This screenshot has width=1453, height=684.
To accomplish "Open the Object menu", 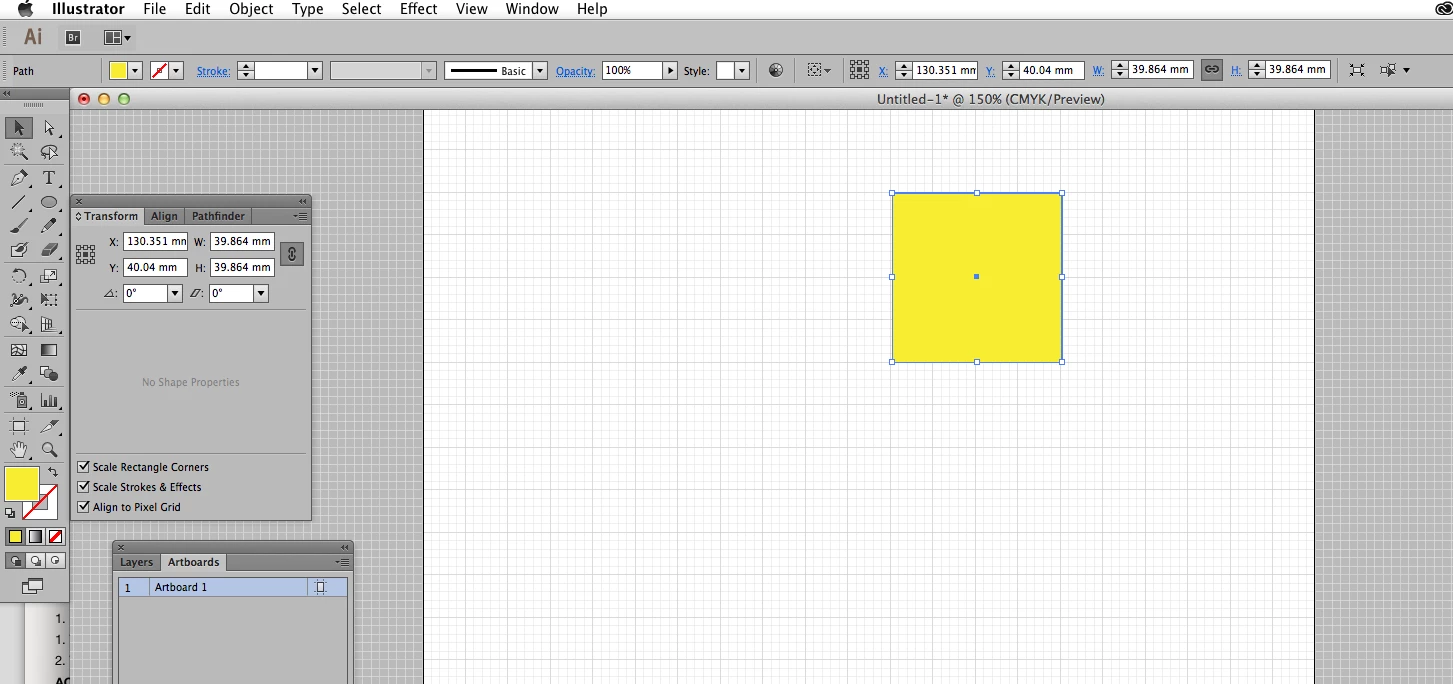I will tap(251, 9).
